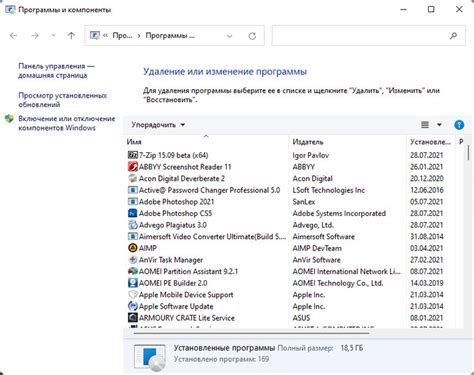The width and height of the screenshot is (474, 375).
Task: Click the AIMP program icon
Action: 133,248
